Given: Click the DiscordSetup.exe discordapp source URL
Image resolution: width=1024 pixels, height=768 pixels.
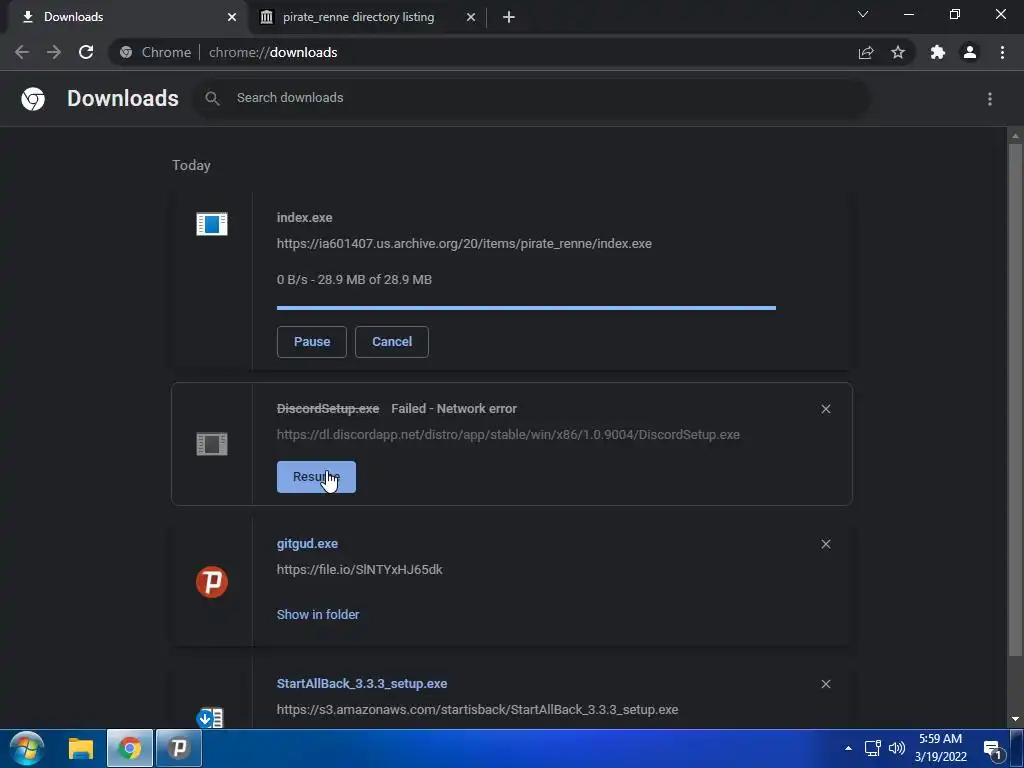Looking at the screenshot, I should pyautogui.click(x=508, y=434).
